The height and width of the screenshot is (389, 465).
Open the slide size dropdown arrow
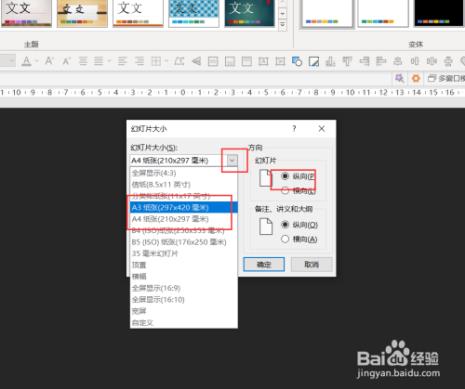(232, 161)
